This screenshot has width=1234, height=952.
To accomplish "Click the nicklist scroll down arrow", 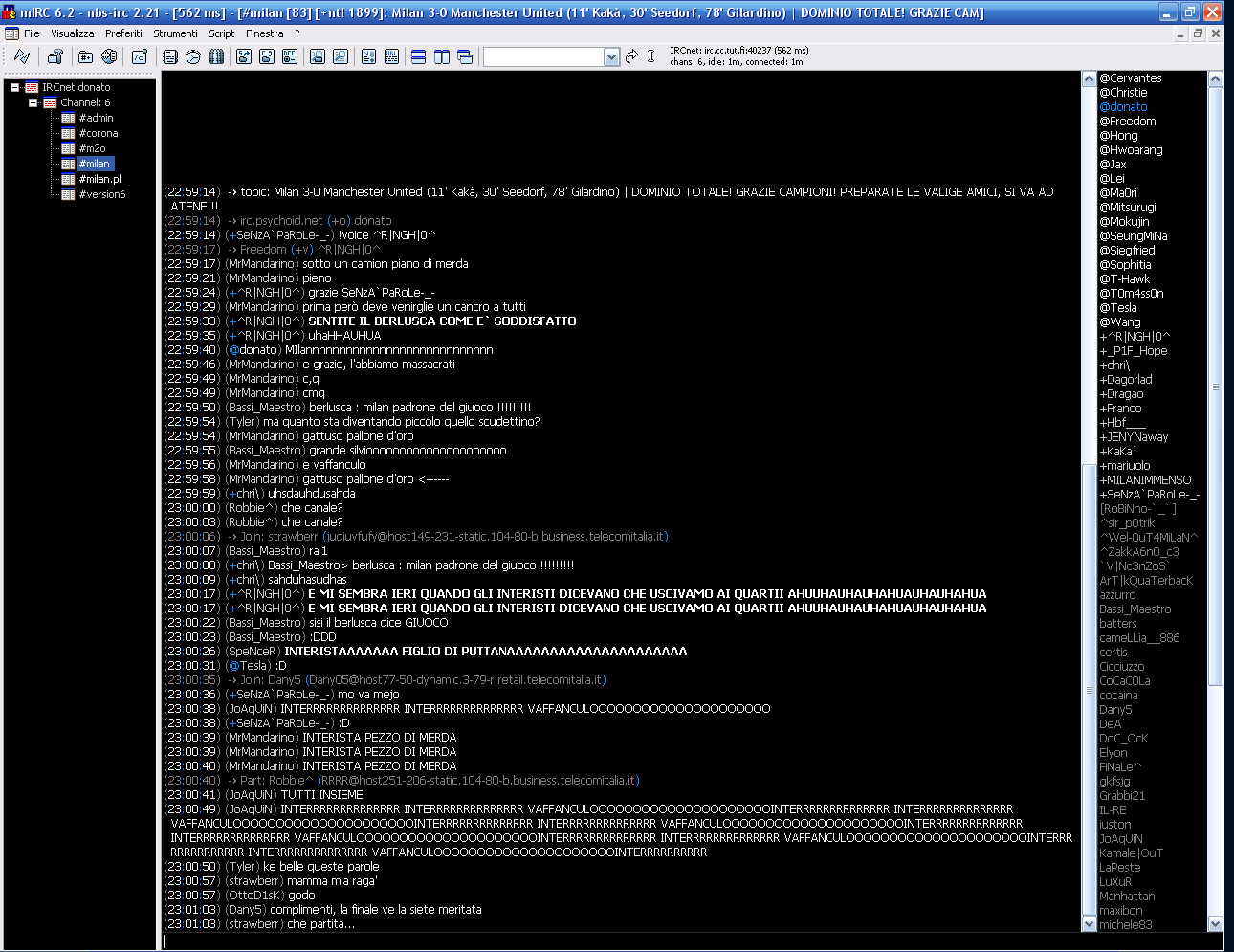I will 1216,924.
